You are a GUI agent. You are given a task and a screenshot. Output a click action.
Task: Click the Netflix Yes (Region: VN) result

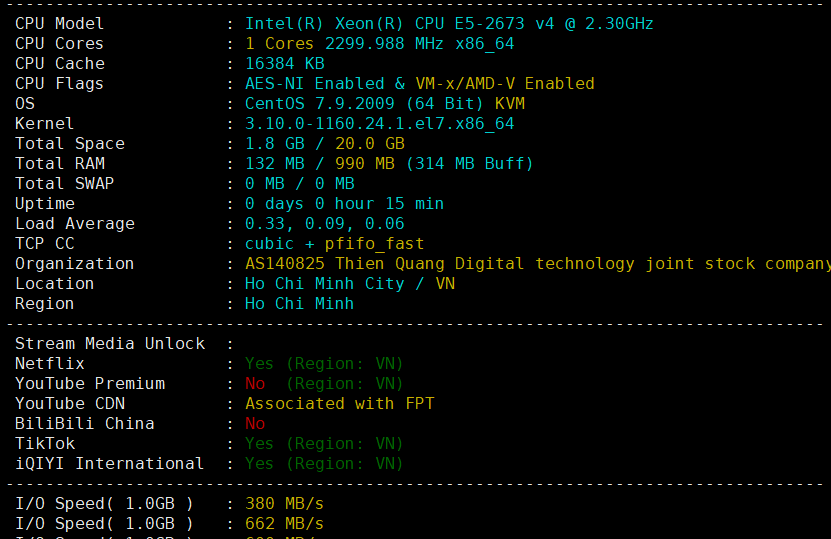[x=324, y=363]
